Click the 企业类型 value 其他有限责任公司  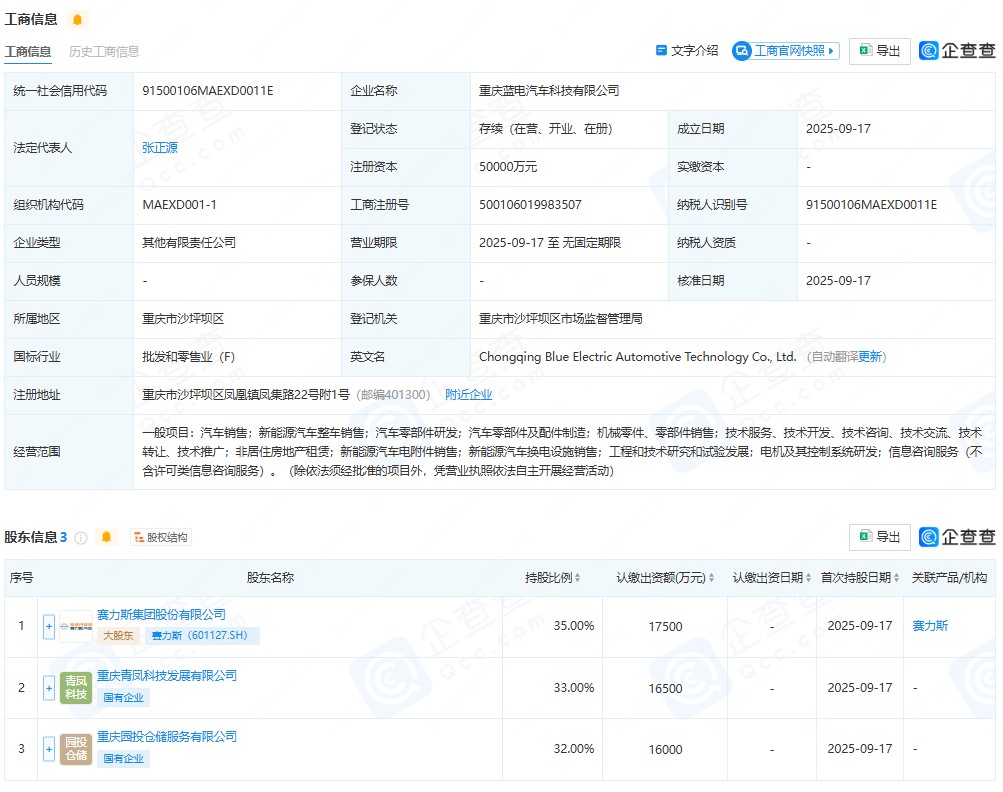pos(189,242)
